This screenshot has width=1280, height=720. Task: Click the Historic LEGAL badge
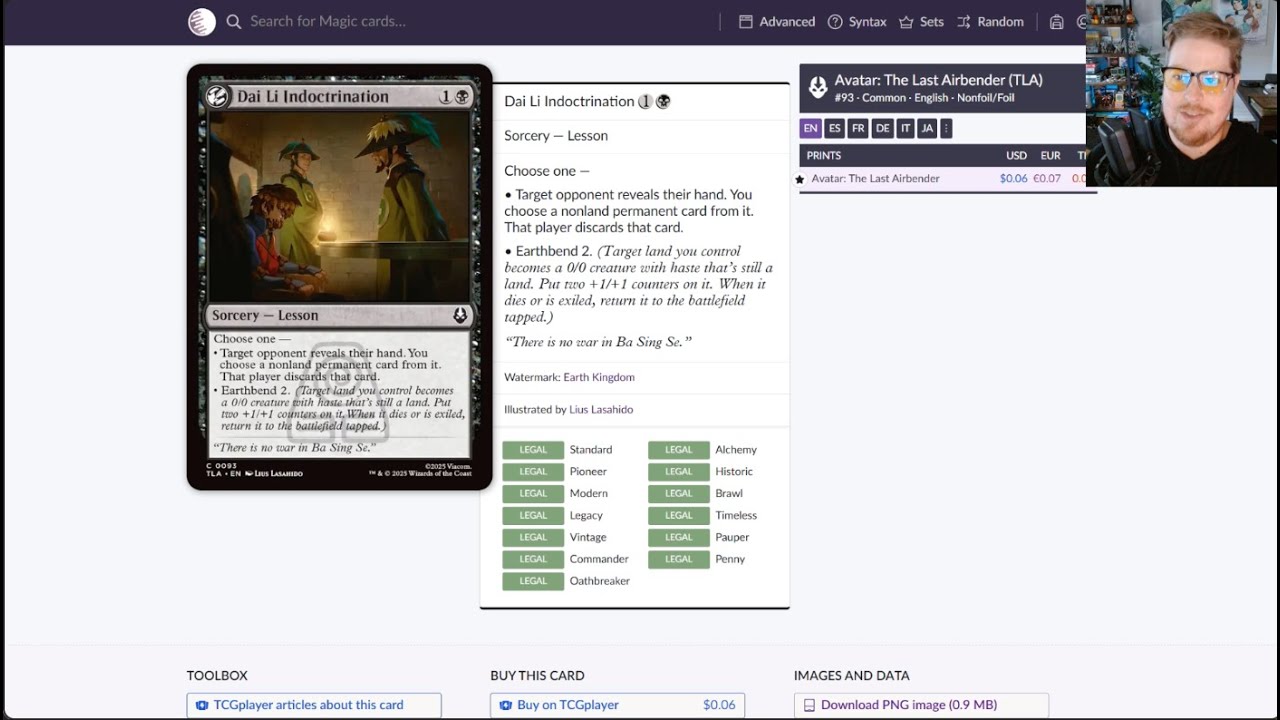click(679, 472)
